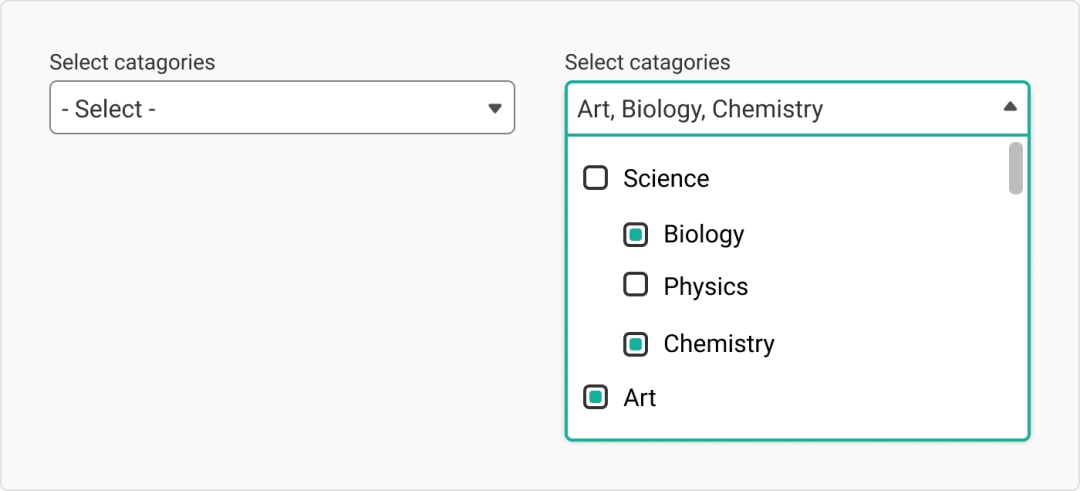1080x491 pixels.
Task: Uncheck the Art checkbox
Action: pos(595,397)
